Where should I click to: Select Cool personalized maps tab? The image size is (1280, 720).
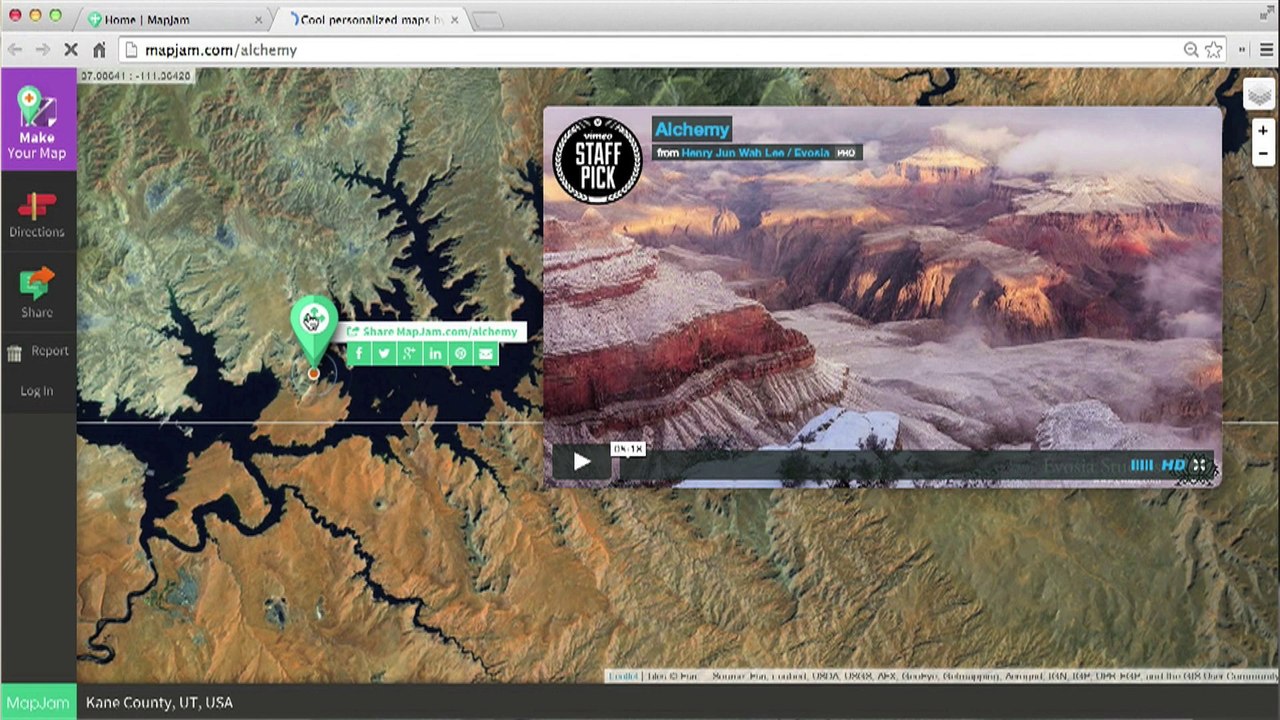tap(370, 19)
